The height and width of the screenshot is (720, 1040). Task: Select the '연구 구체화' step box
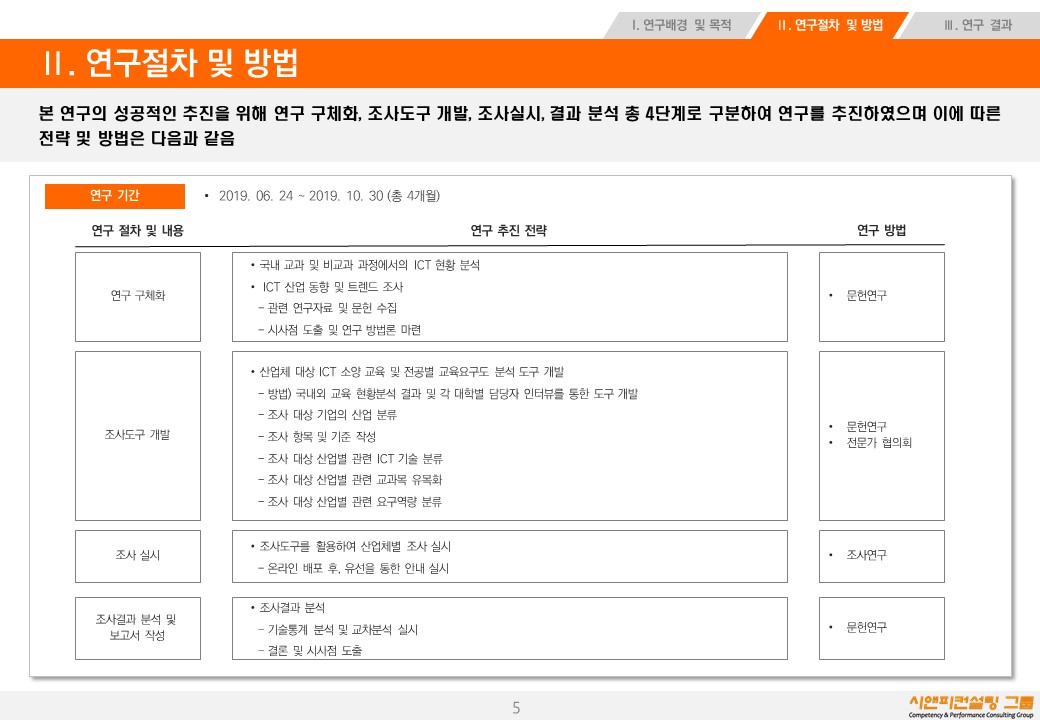point(138,296)
